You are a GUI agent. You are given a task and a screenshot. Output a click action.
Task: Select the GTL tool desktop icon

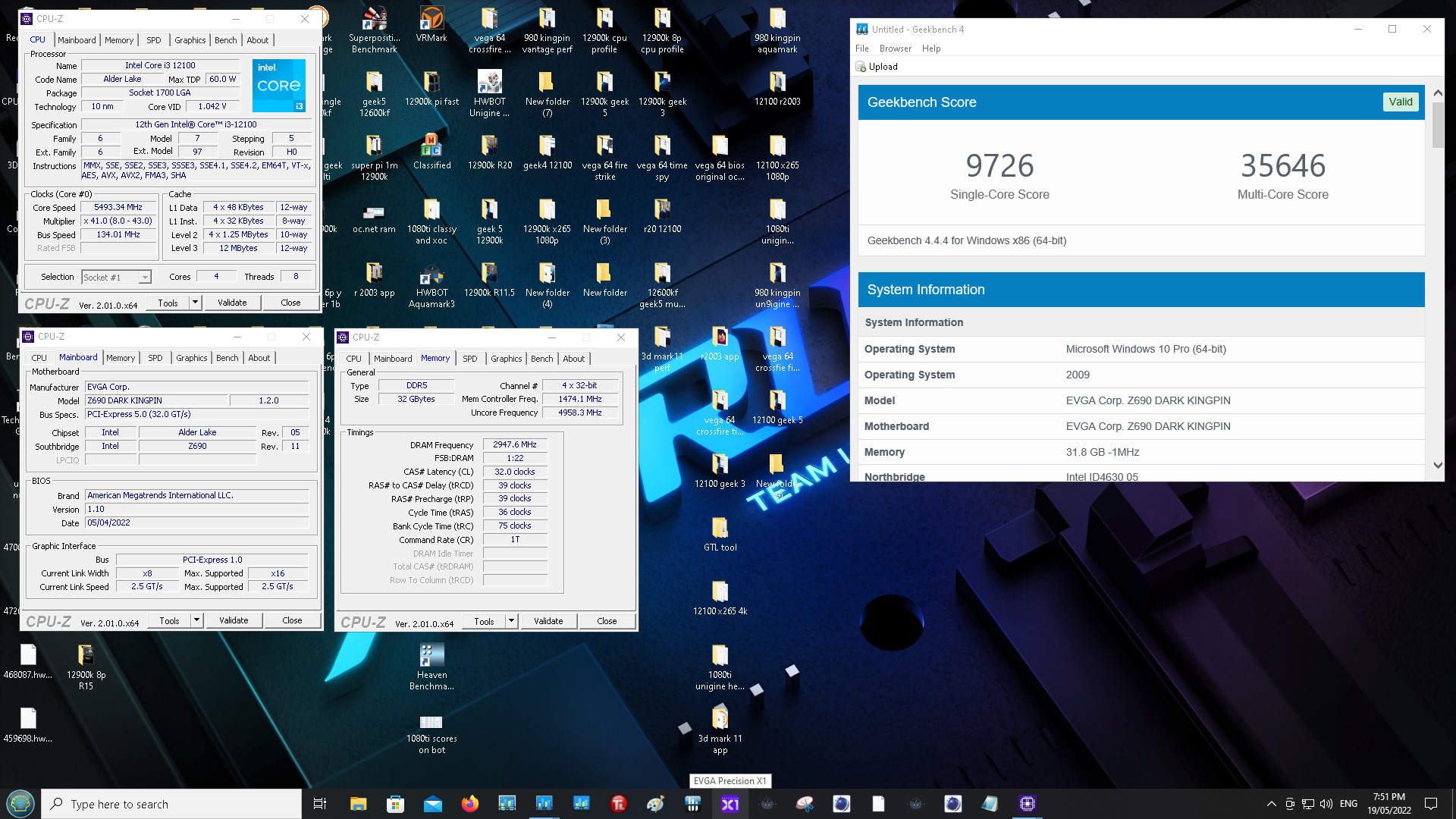click(x=720, y=534)
